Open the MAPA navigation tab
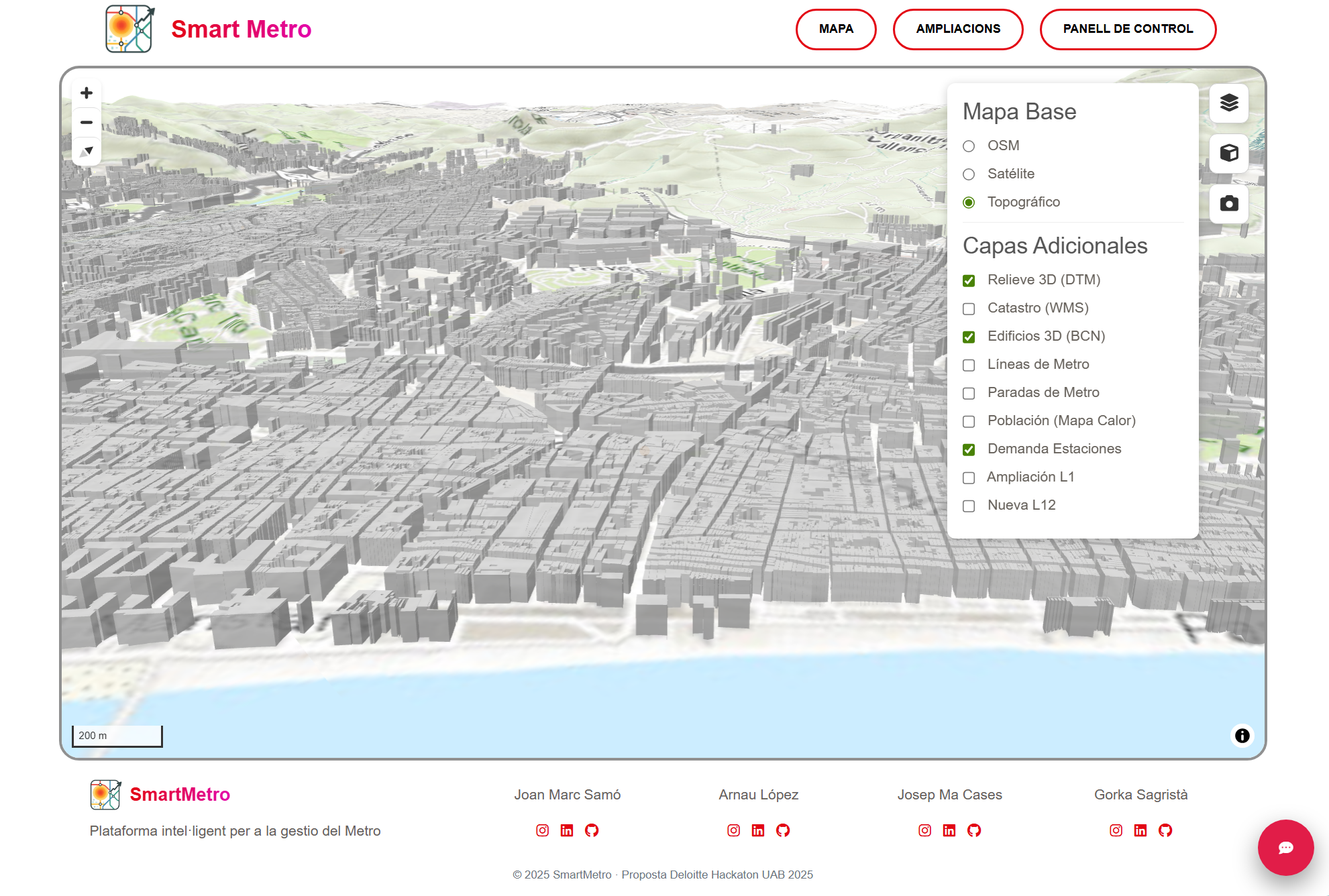The height and width of the screenshot is (896, 1329). (x=835, y=29)
